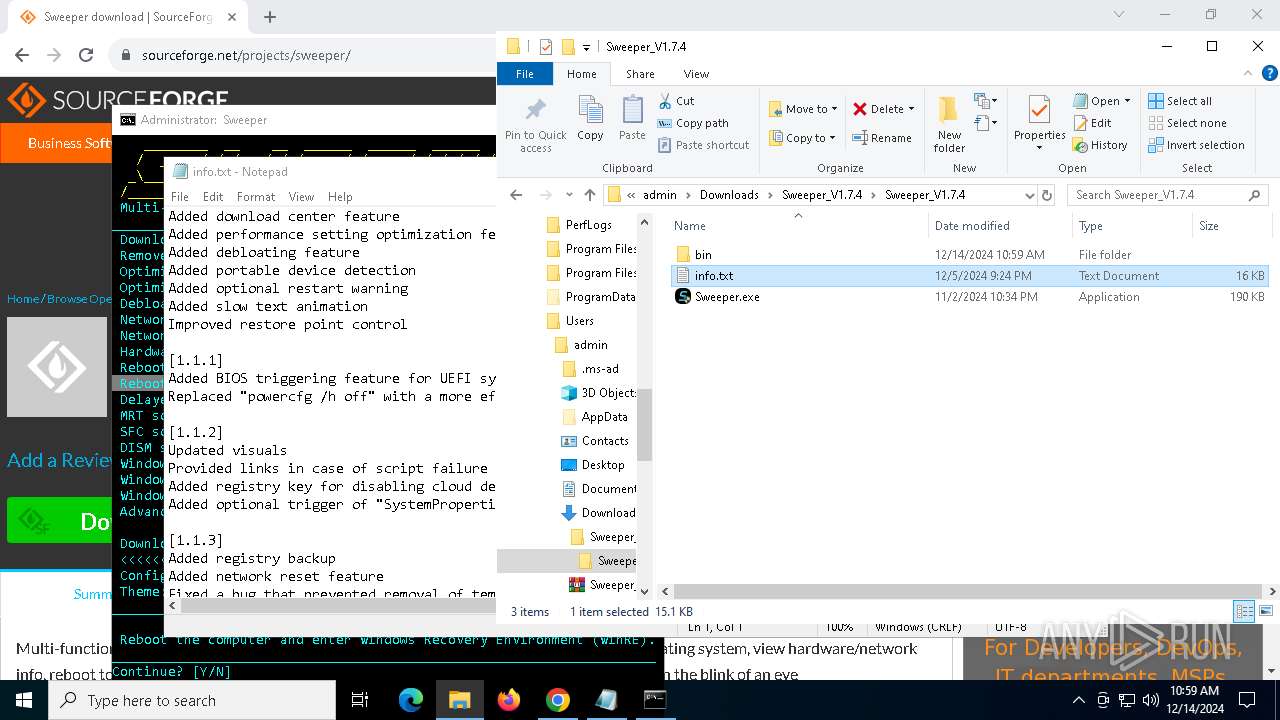Open Explorer help question mark icon
Viewport: 1280px width, 720px height.
coord(1269,74)
